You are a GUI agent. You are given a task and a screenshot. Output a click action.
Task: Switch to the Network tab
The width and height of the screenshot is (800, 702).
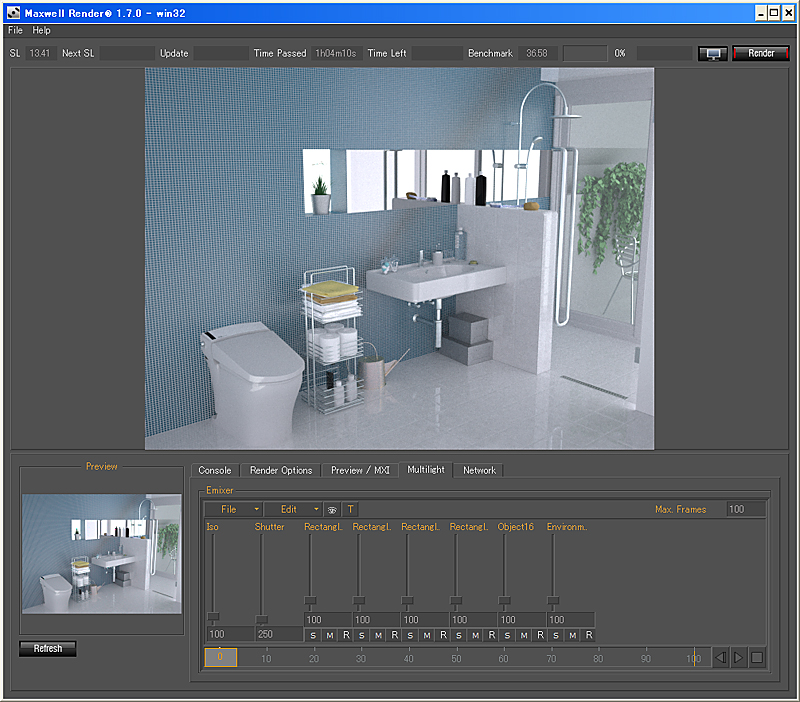tap(479, 470)
